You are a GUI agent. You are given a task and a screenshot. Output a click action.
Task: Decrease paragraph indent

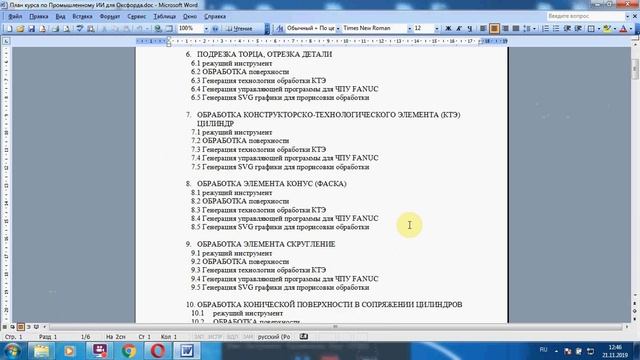pos(567,29)
